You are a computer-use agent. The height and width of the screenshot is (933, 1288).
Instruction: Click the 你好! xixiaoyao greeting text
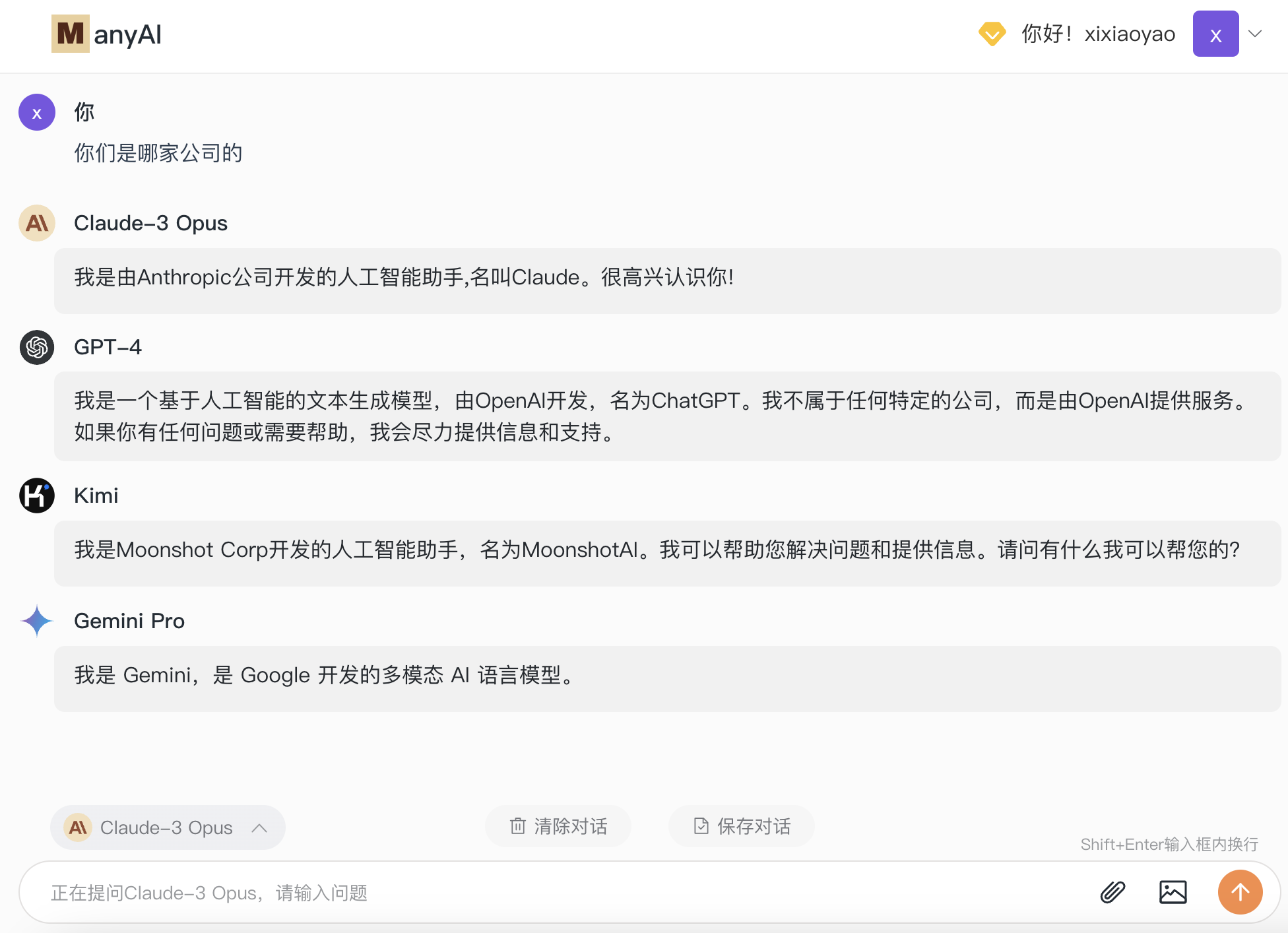[x=1099, y=34]
